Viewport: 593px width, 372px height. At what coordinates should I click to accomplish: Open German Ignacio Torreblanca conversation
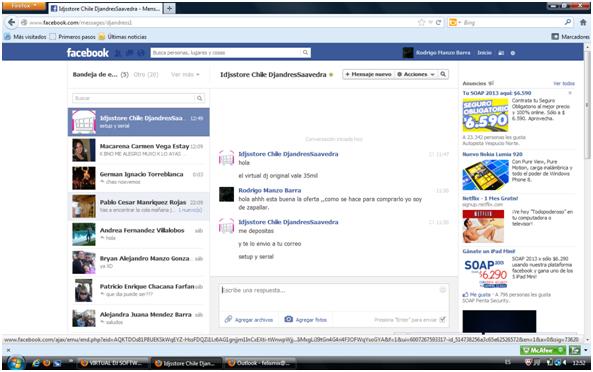138,178
